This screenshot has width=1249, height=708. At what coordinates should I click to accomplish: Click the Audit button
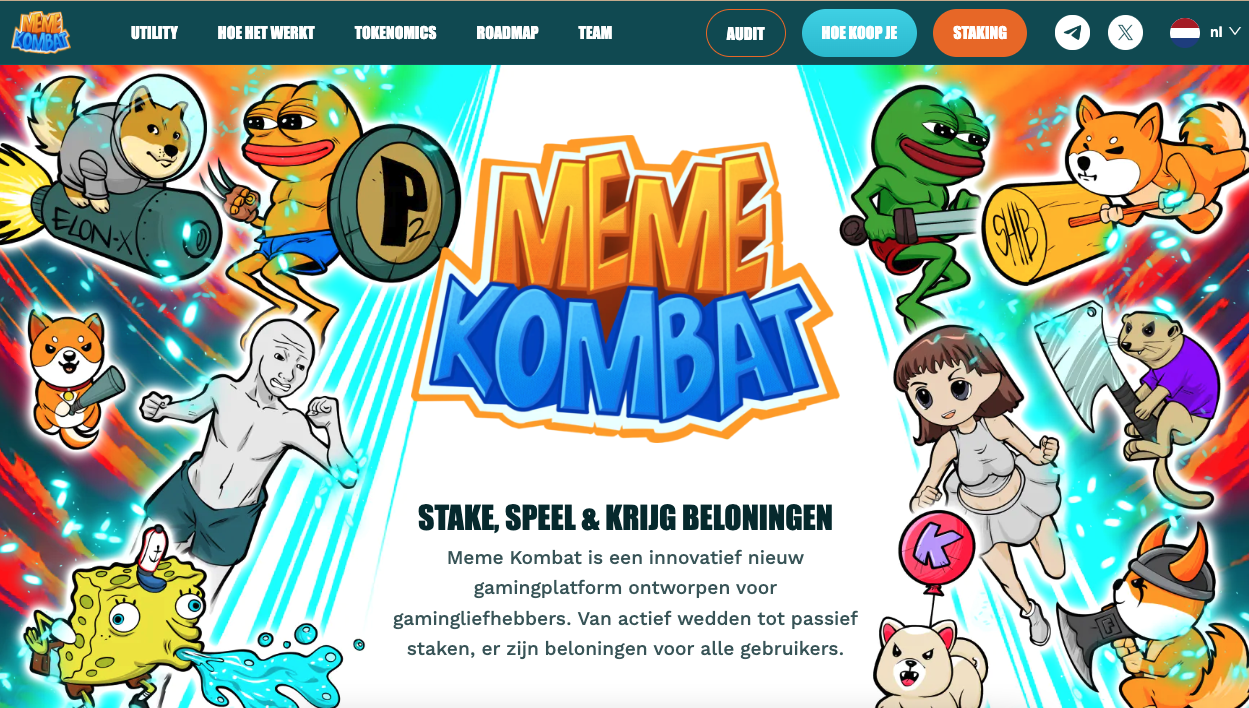click(x=746, y=33)
